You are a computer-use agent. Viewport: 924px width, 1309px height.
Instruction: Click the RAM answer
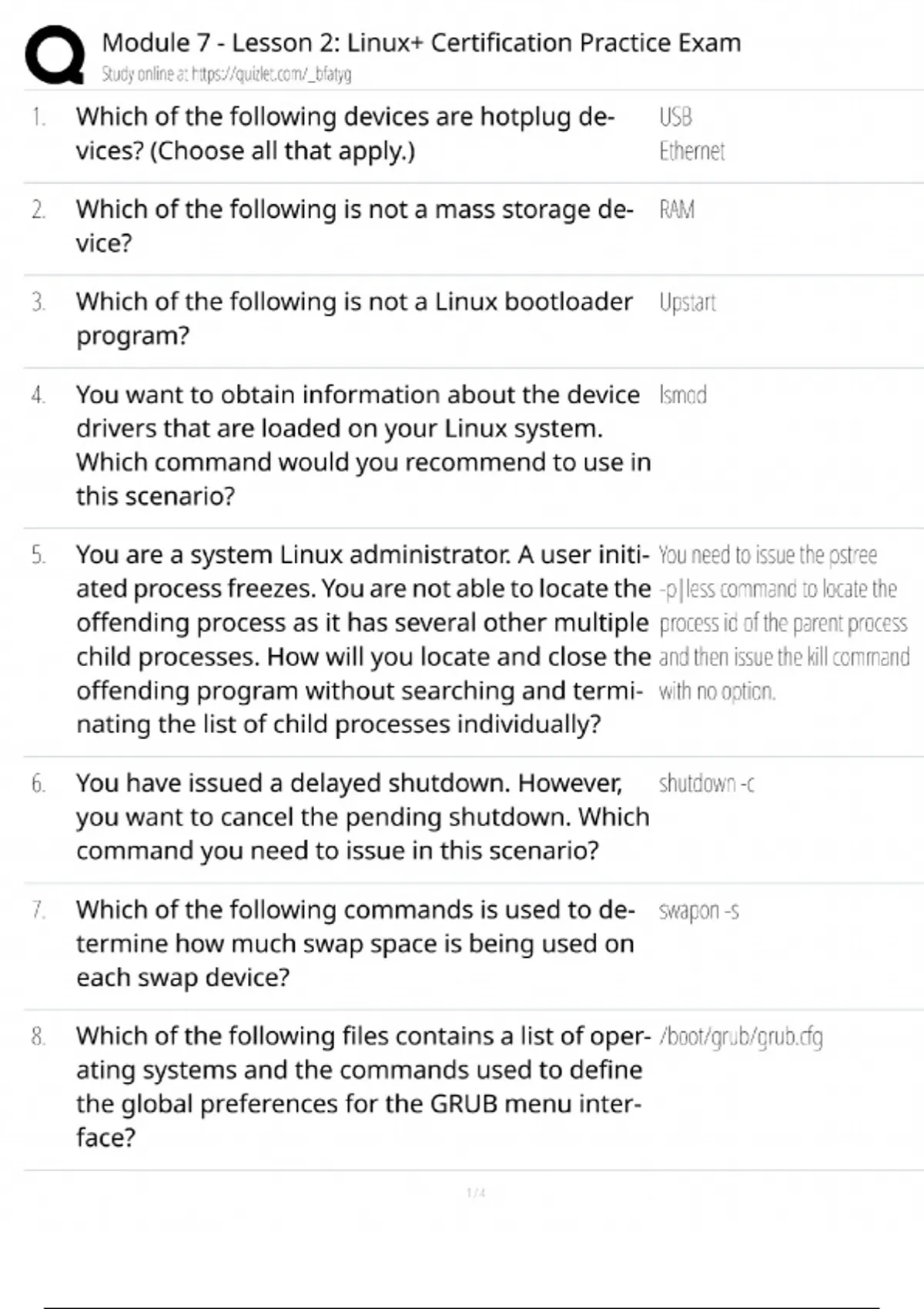pos(676,209)
